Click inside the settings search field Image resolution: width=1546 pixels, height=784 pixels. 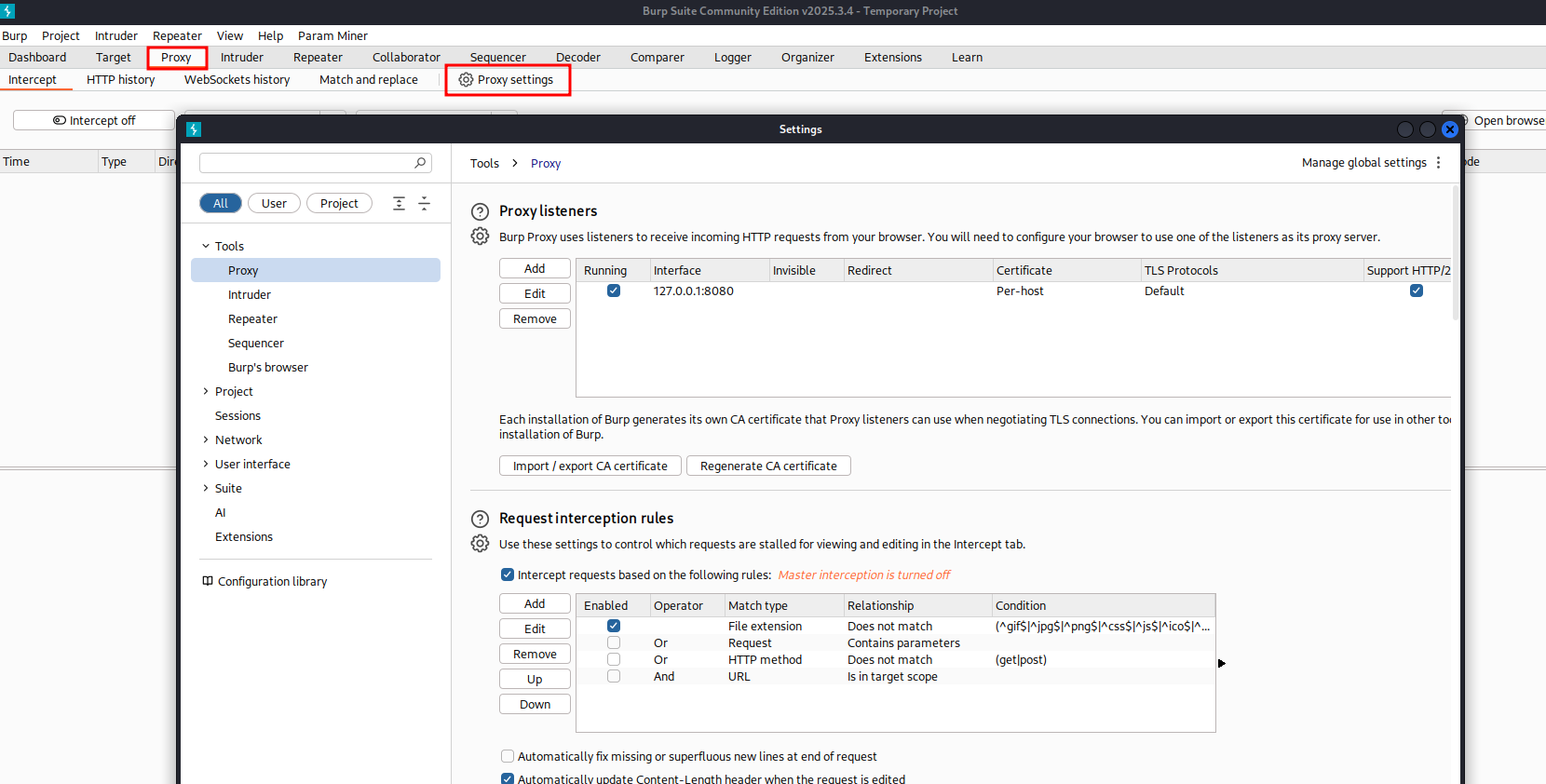[x=306, y=163]
